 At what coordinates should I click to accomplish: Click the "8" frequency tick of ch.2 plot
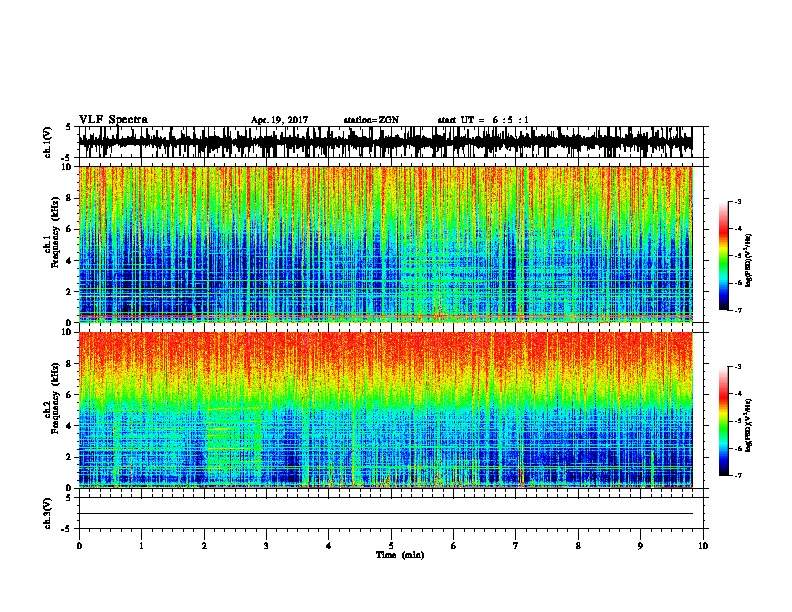[x=71, y=364]
